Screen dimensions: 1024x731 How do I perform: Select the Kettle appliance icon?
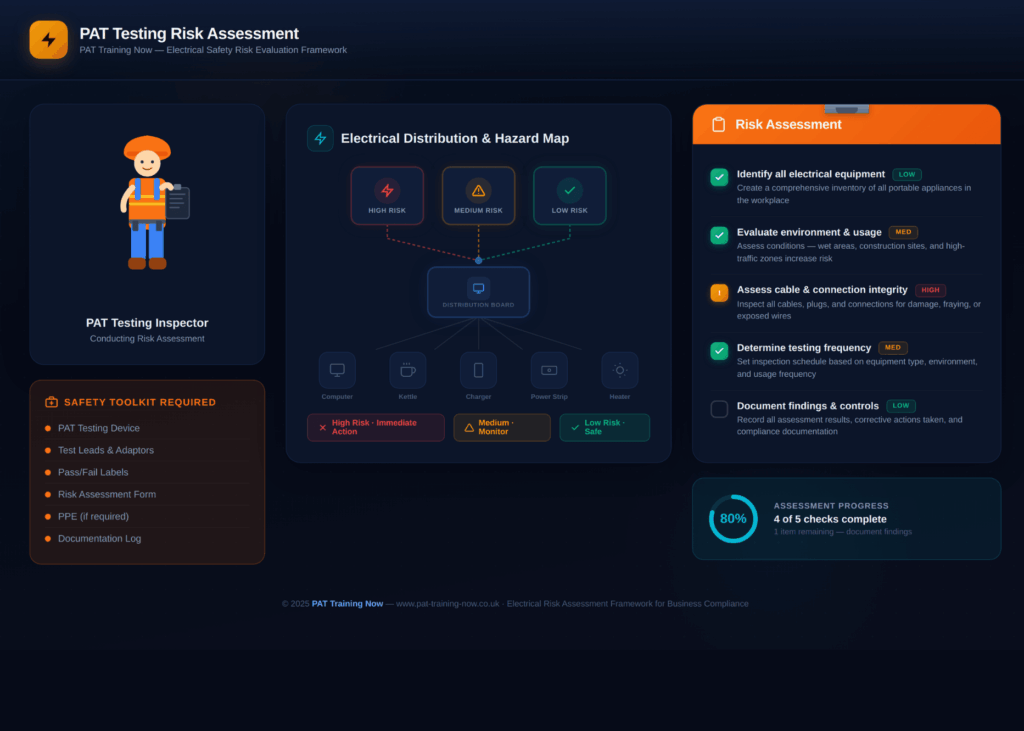point(407,370)
